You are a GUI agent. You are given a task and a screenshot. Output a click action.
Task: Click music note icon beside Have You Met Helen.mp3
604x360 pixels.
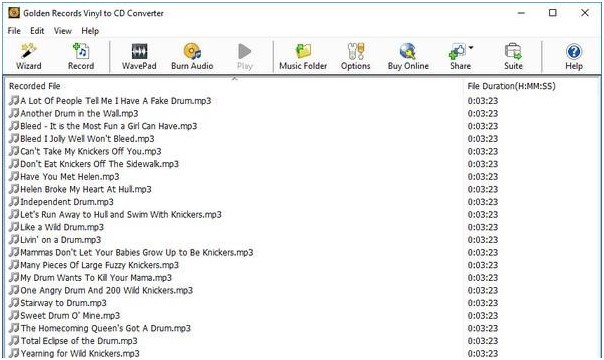point(14,176)
